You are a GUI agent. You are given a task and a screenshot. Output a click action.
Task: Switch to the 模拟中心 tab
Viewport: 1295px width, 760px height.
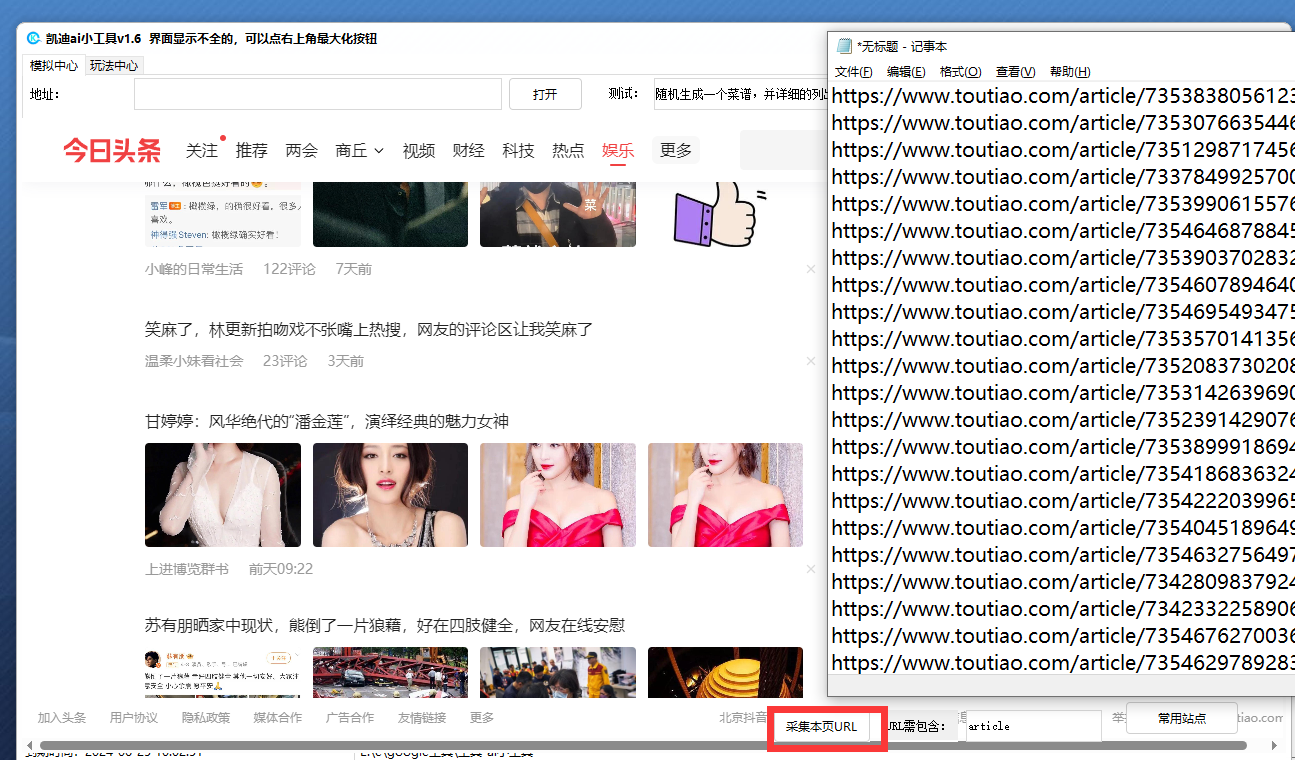point(54,65)
